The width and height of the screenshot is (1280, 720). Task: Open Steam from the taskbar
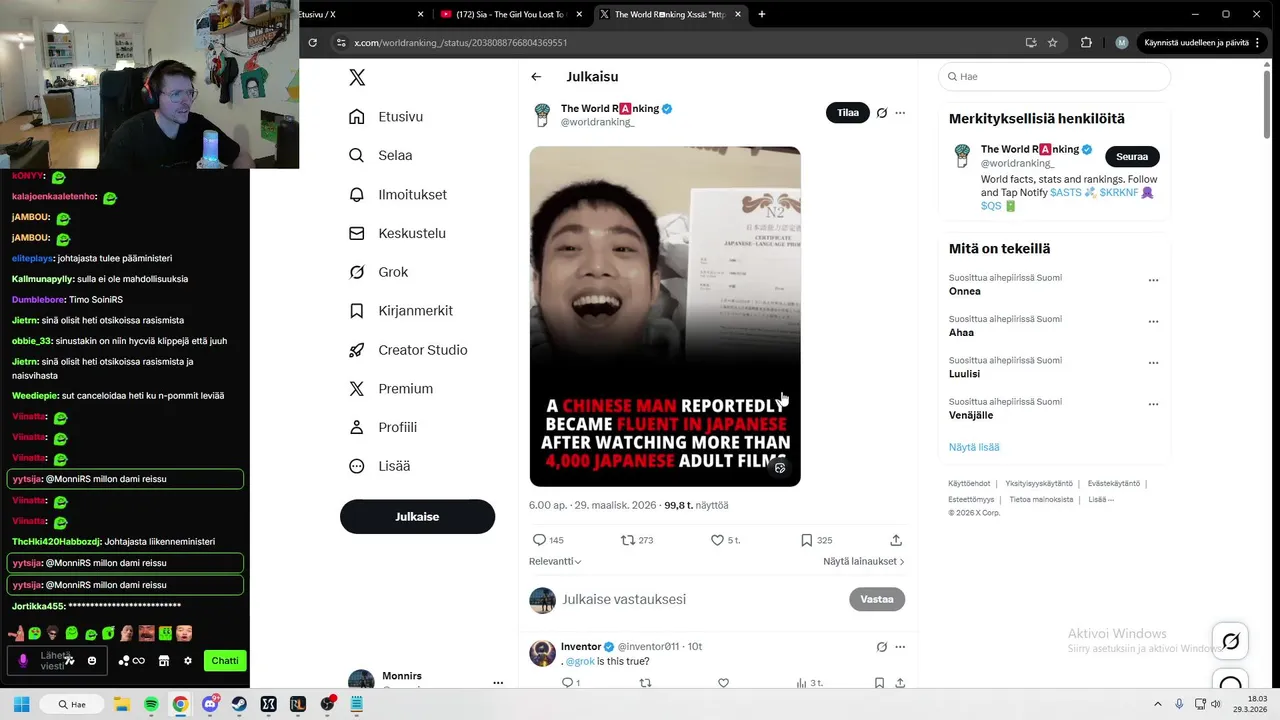click(239, 704)
